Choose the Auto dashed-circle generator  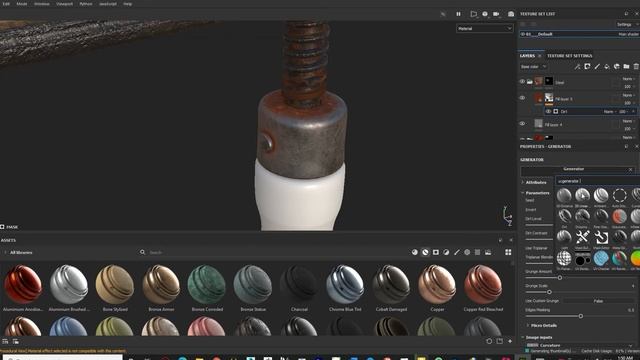tap(619, 196)
